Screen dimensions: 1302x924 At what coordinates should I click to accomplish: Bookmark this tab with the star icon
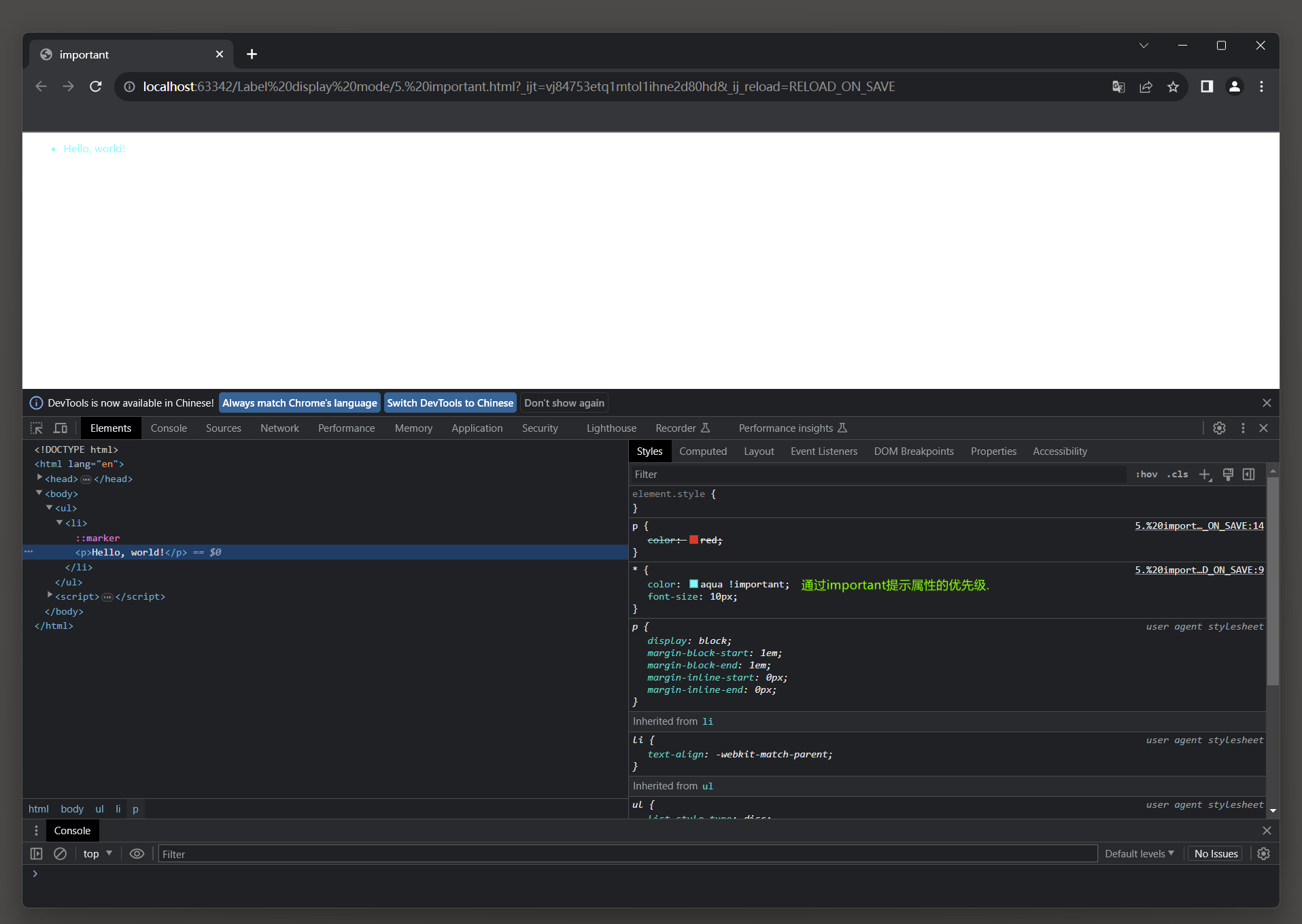pyautogui.click(x=1173, y=86)
